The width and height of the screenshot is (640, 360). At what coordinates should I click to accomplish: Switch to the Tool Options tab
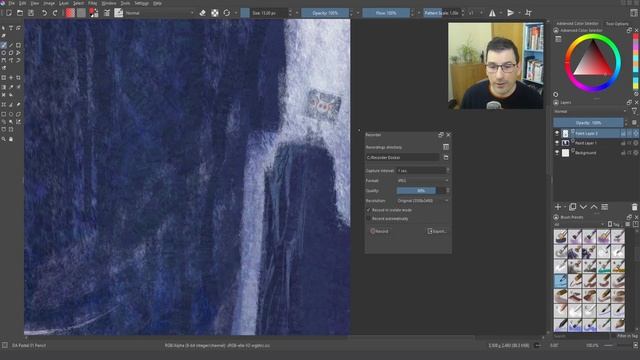click(x=617, y=24)
